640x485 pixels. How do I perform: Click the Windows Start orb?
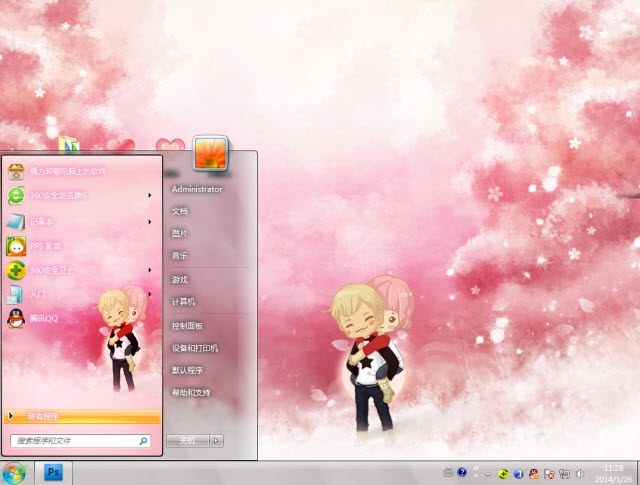[x=14, y=474]
